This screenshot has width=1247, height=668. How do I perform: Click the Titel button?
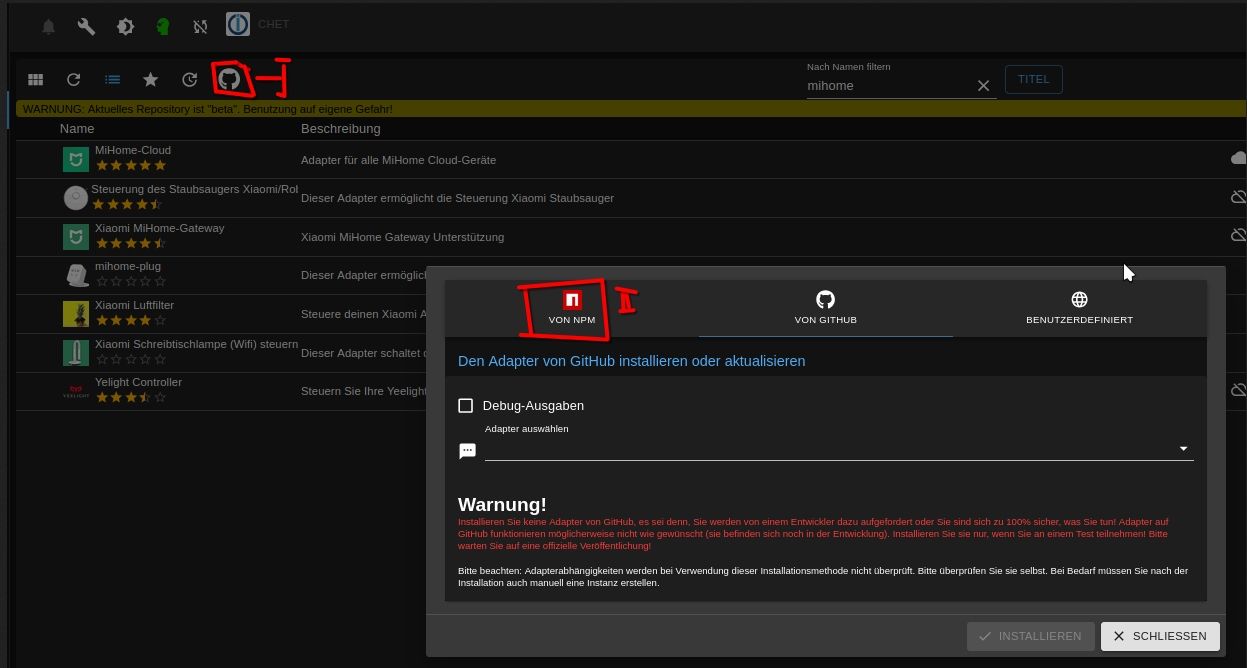[x=1033, y=80]
